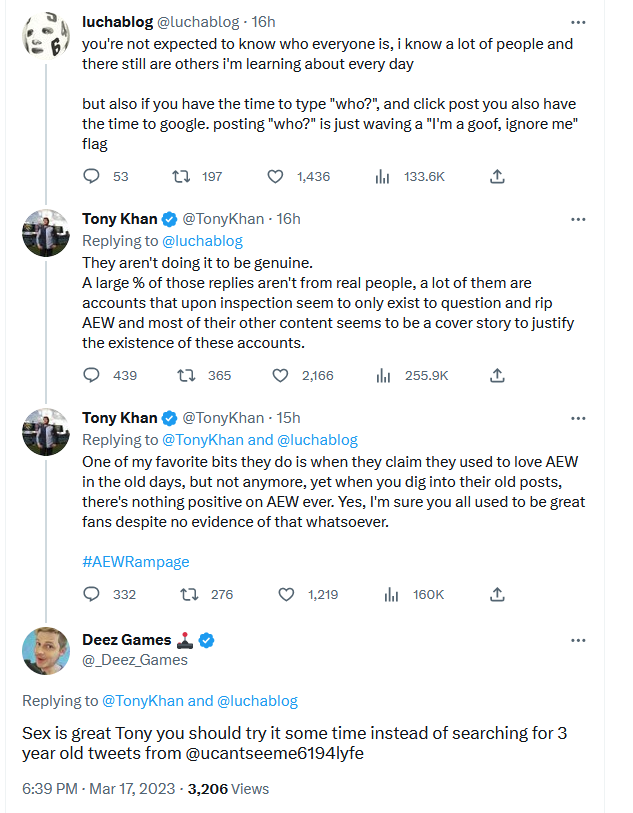Retweet Tony Khan's post with 276 retweets
The width and height of the screenshot is (633, 813).
[183, 594]
